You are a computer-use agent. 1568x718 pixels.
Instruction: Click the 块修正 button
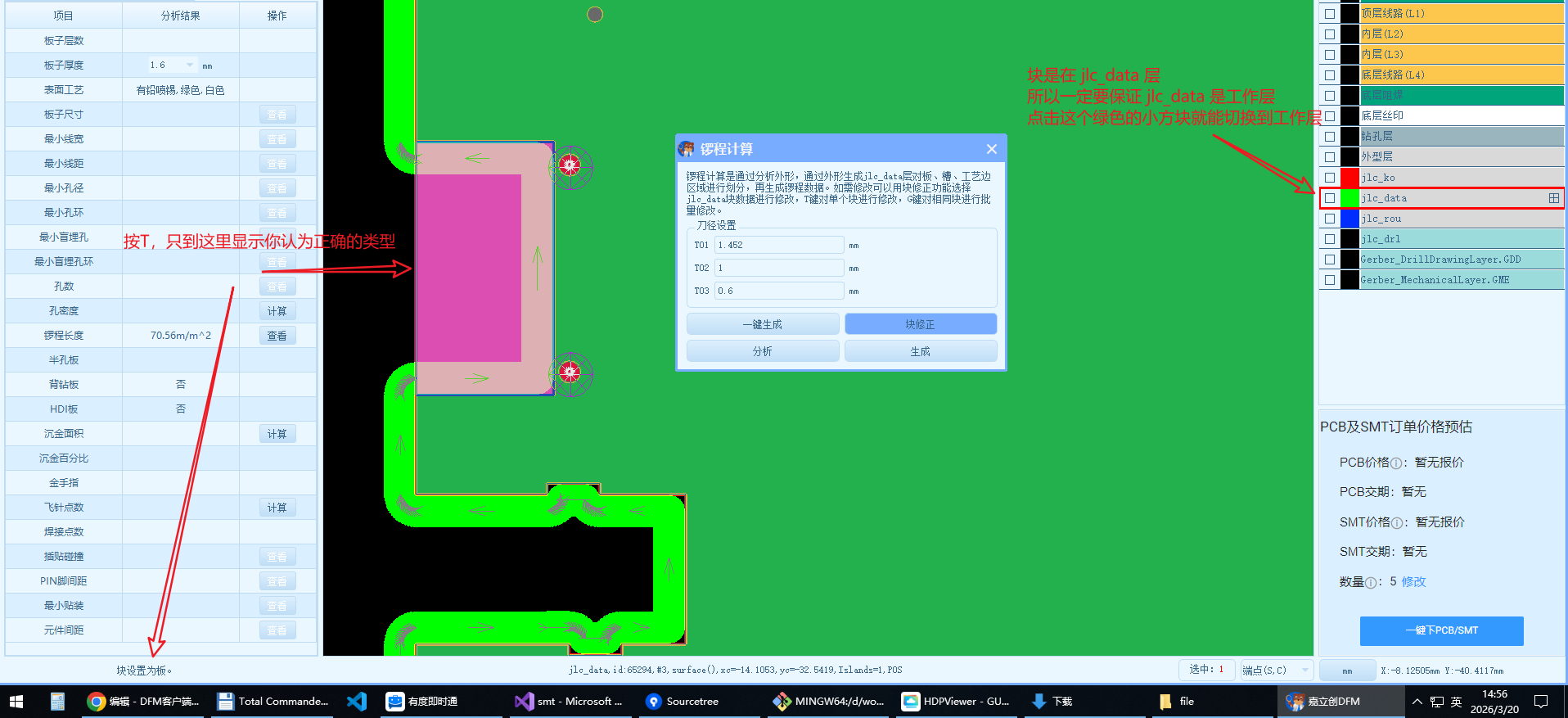(920, 324)
